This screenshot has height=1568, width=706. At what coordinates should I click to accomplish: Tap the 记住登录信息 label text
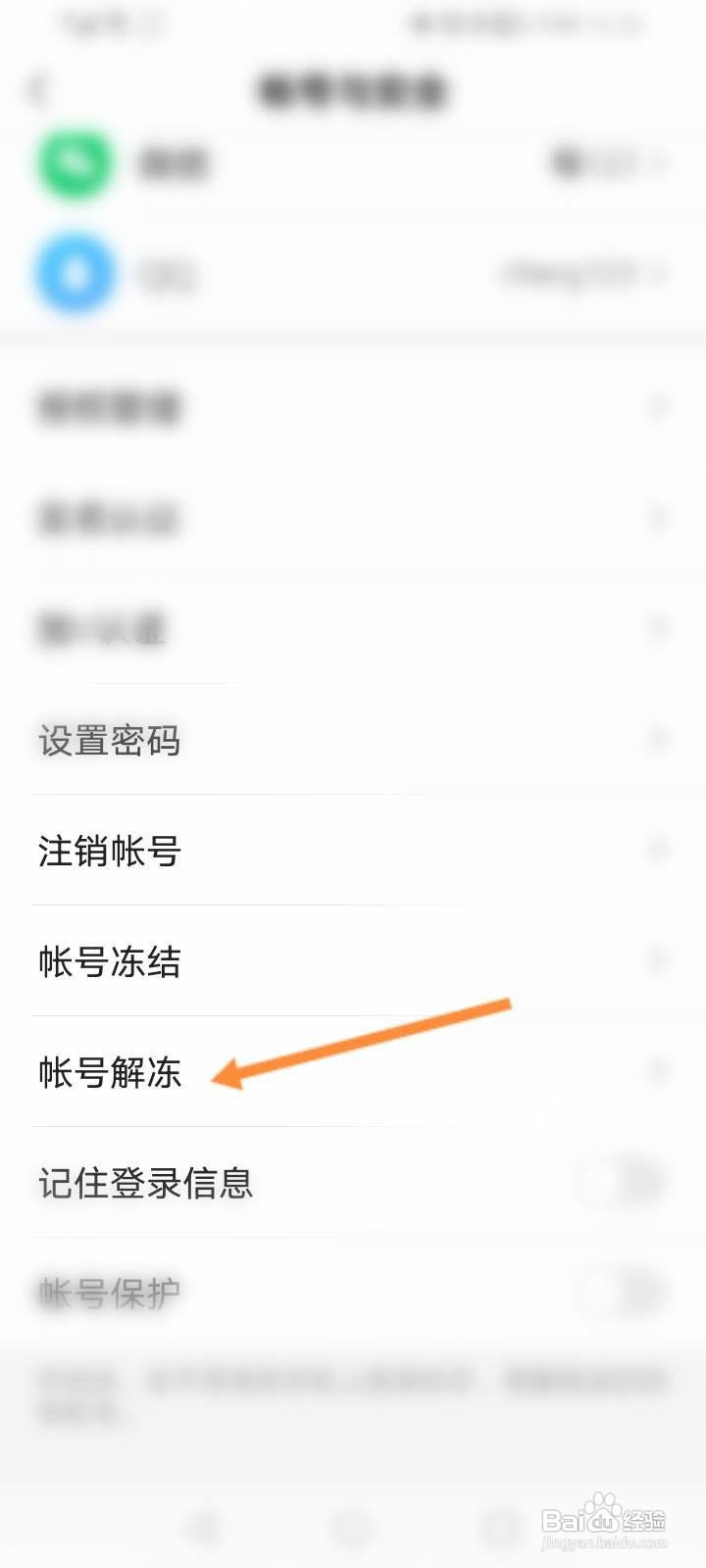146,1183
